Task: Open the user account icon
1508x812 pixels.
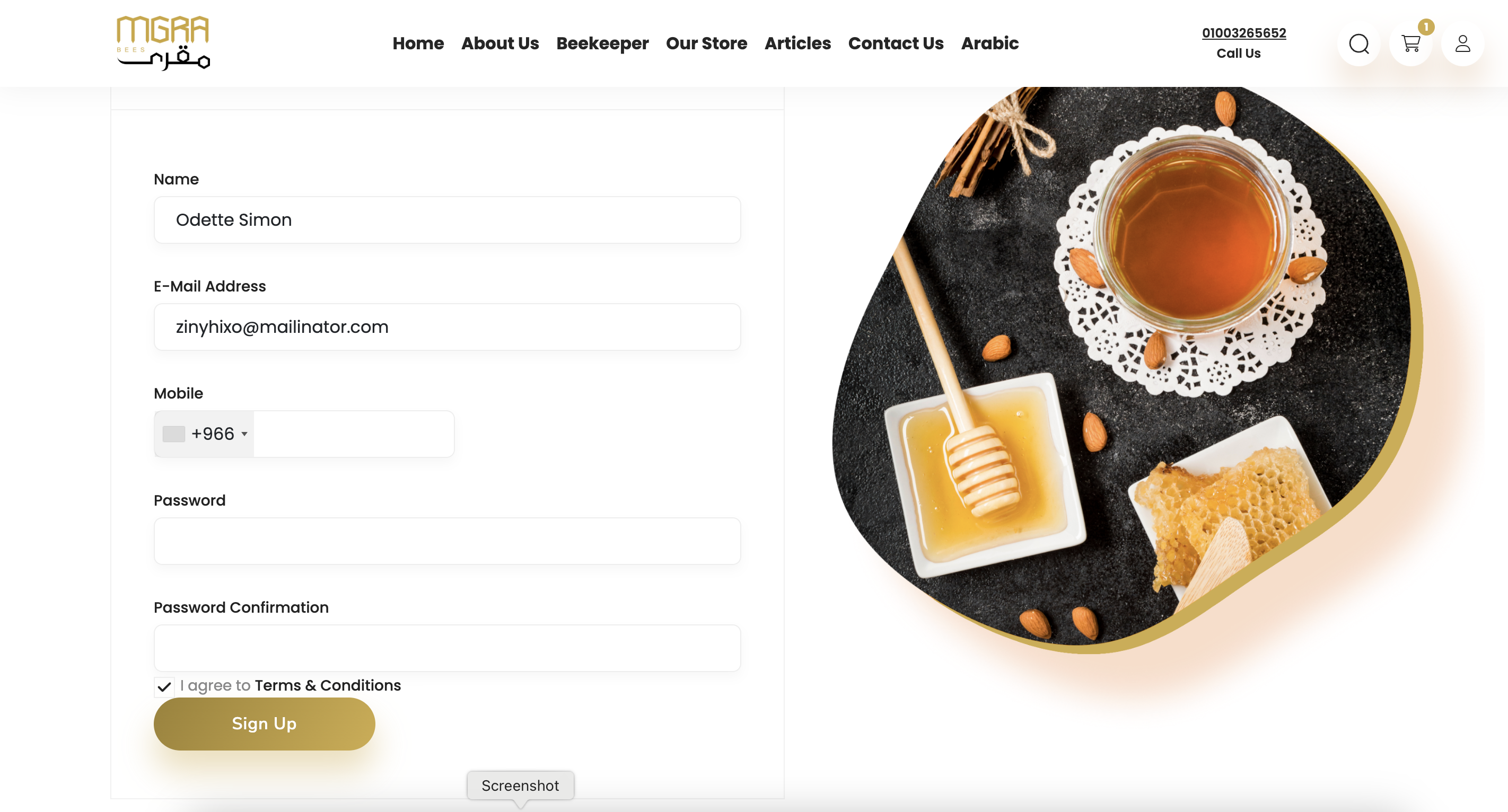Action: 1462,44
